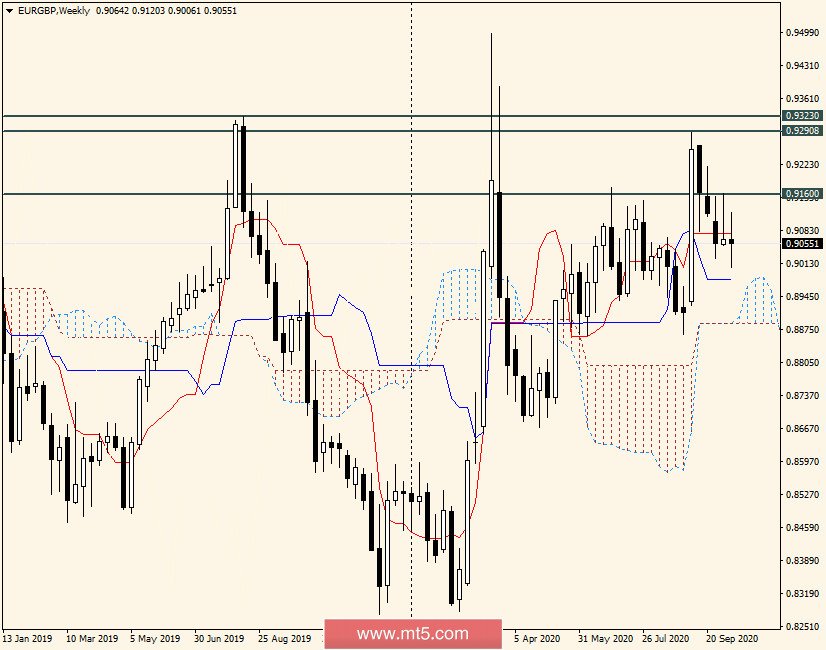Click the 5 Apr 2020 date label
Screen dimensions: 826x650
tap(537, 639)
